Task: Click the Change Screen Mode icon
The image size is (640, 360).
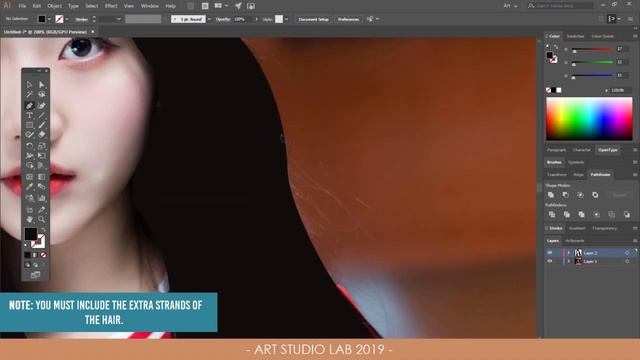Action: (x=36, y=275)
